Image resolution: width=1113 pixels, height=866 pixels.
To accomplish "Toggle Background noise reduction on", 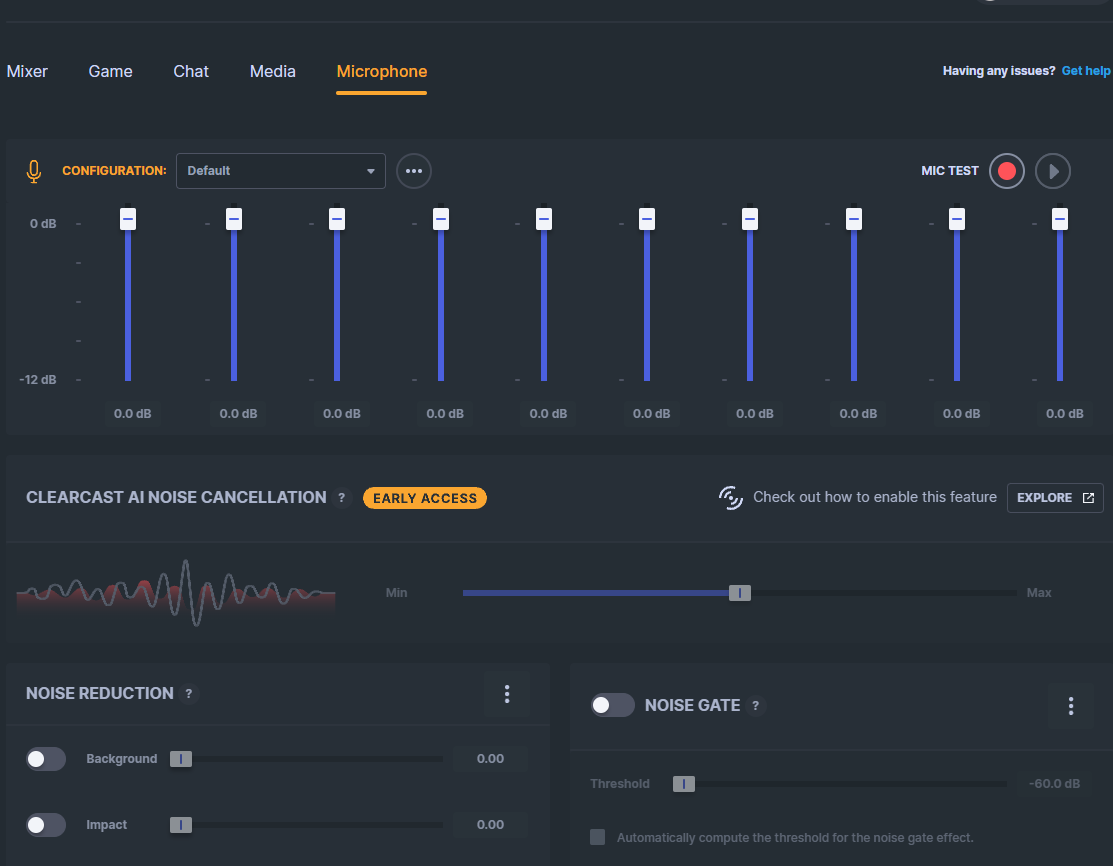I will click(x=46, y=759).
